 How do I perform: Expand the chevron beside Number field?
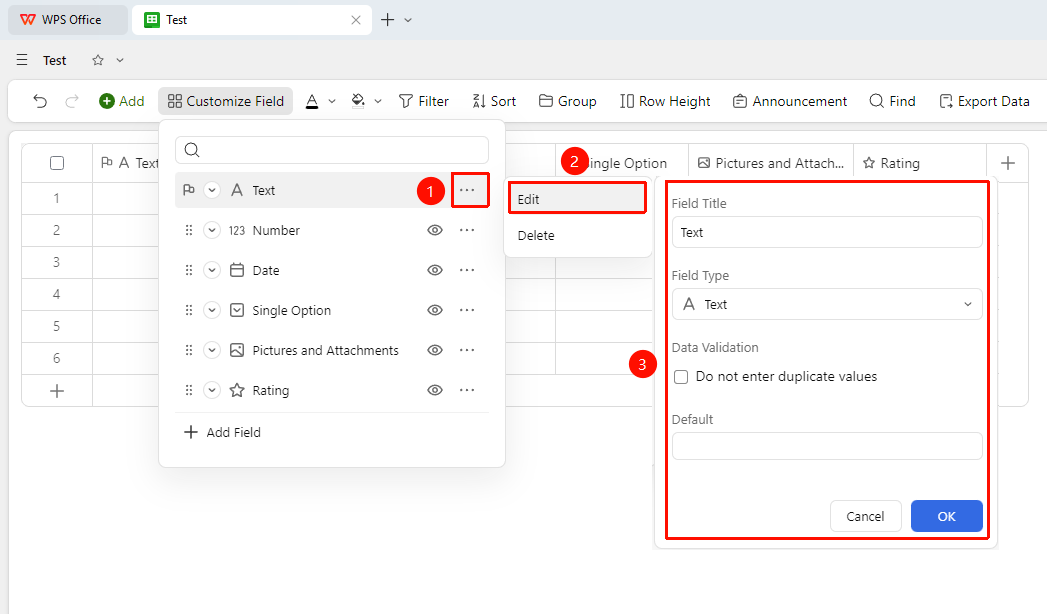pyautogui.click(x=212, y=230)
